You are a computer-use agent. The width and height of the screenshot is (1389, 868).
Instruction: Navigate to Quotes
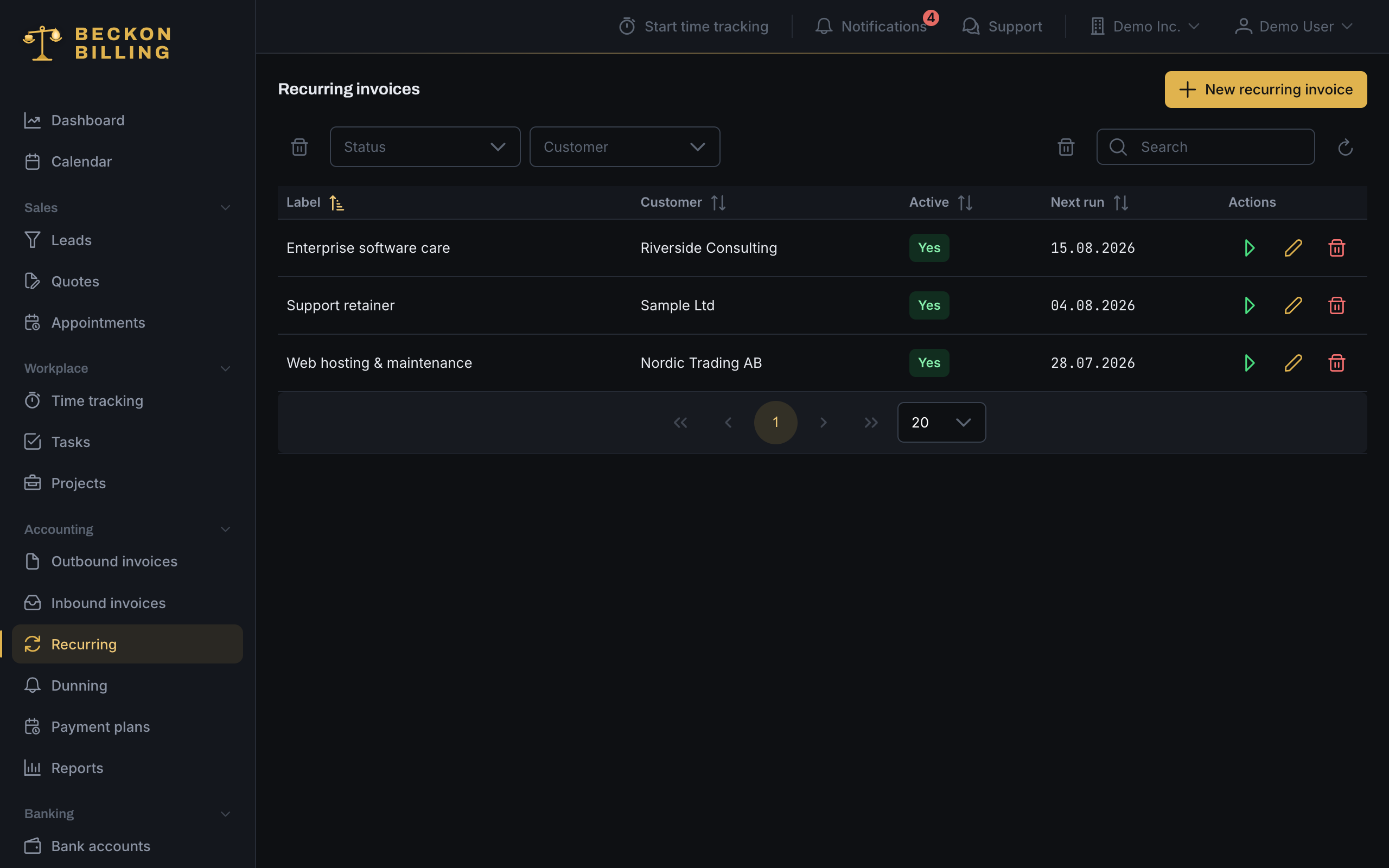pos(128,282)
